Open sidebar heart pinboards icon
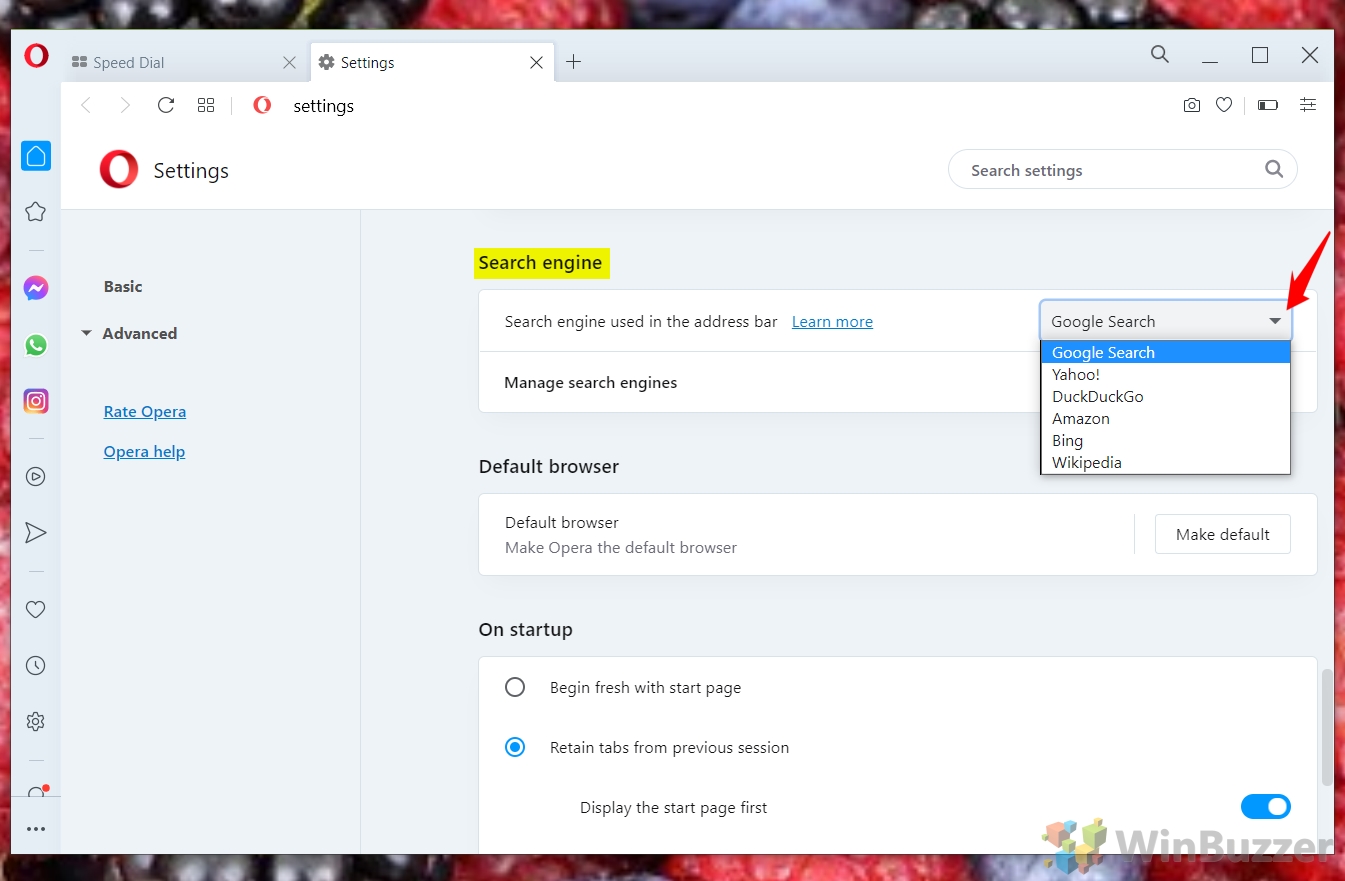 [x=36, y=609]
